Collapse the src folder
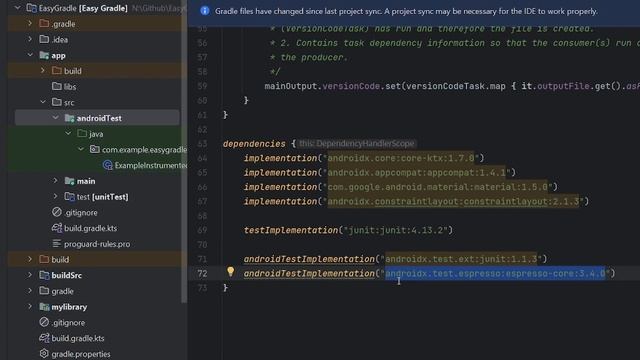This screenshot has width=640, height=360. point(42,102)
